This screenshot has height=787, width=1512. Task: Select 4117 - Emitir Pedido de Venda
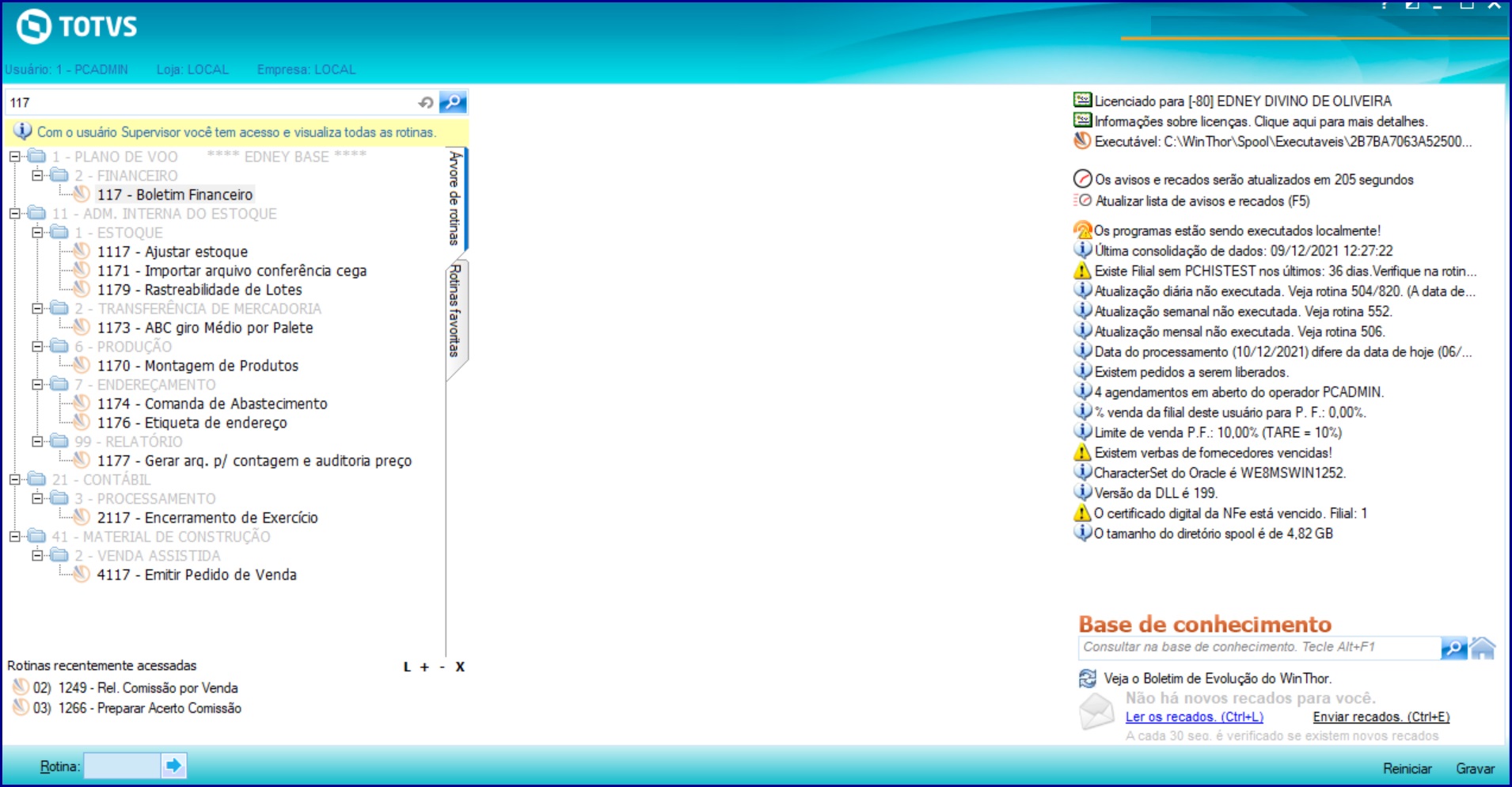[196, 574]
